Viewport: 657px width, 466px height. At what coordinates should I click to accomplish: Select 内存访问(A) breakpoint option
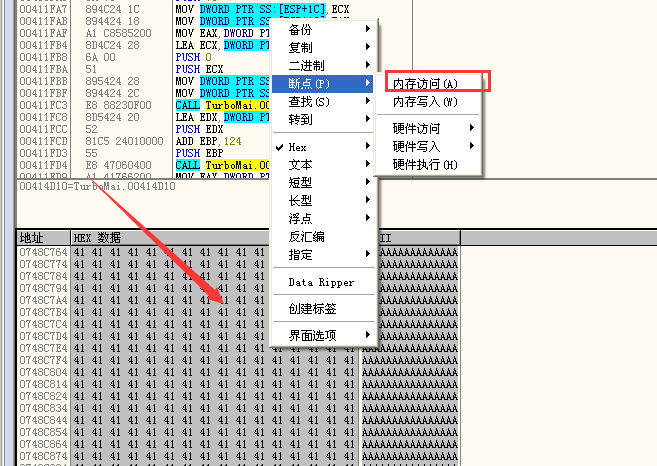coord(425,83)
